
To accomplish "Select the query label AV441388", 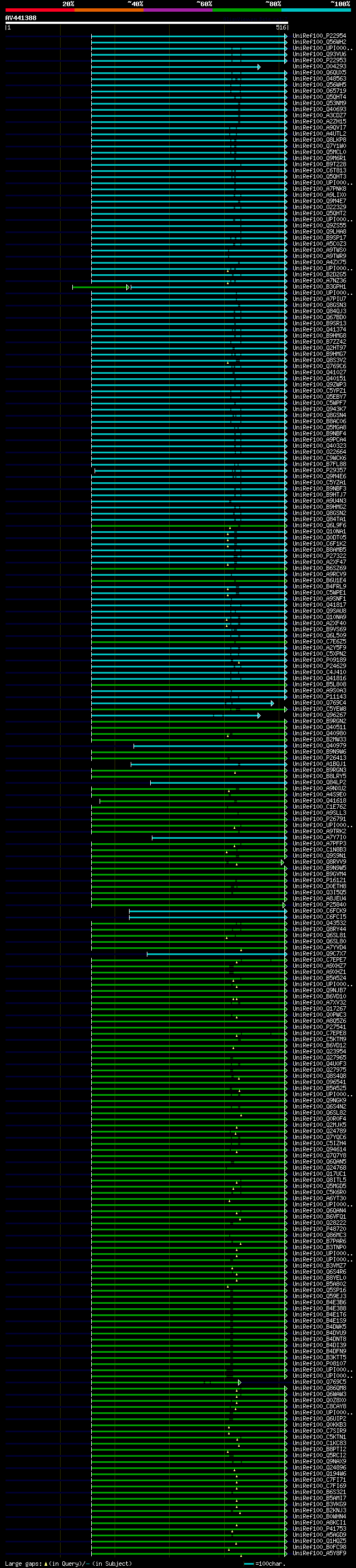I will tap(21, 18).
